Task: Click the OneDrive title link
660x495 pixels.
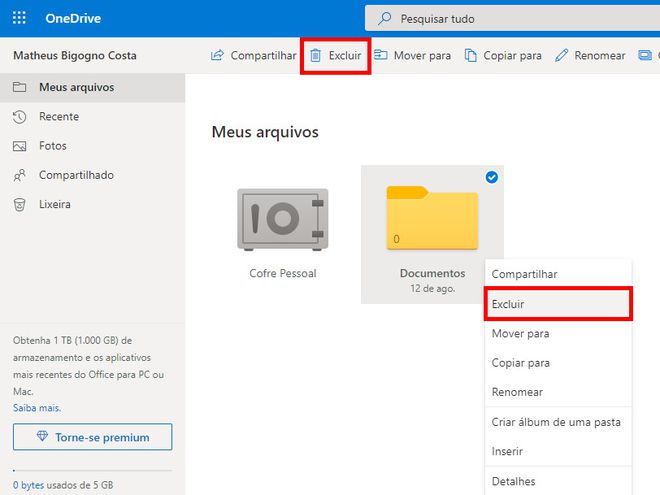Action: (x=73, y=19)
